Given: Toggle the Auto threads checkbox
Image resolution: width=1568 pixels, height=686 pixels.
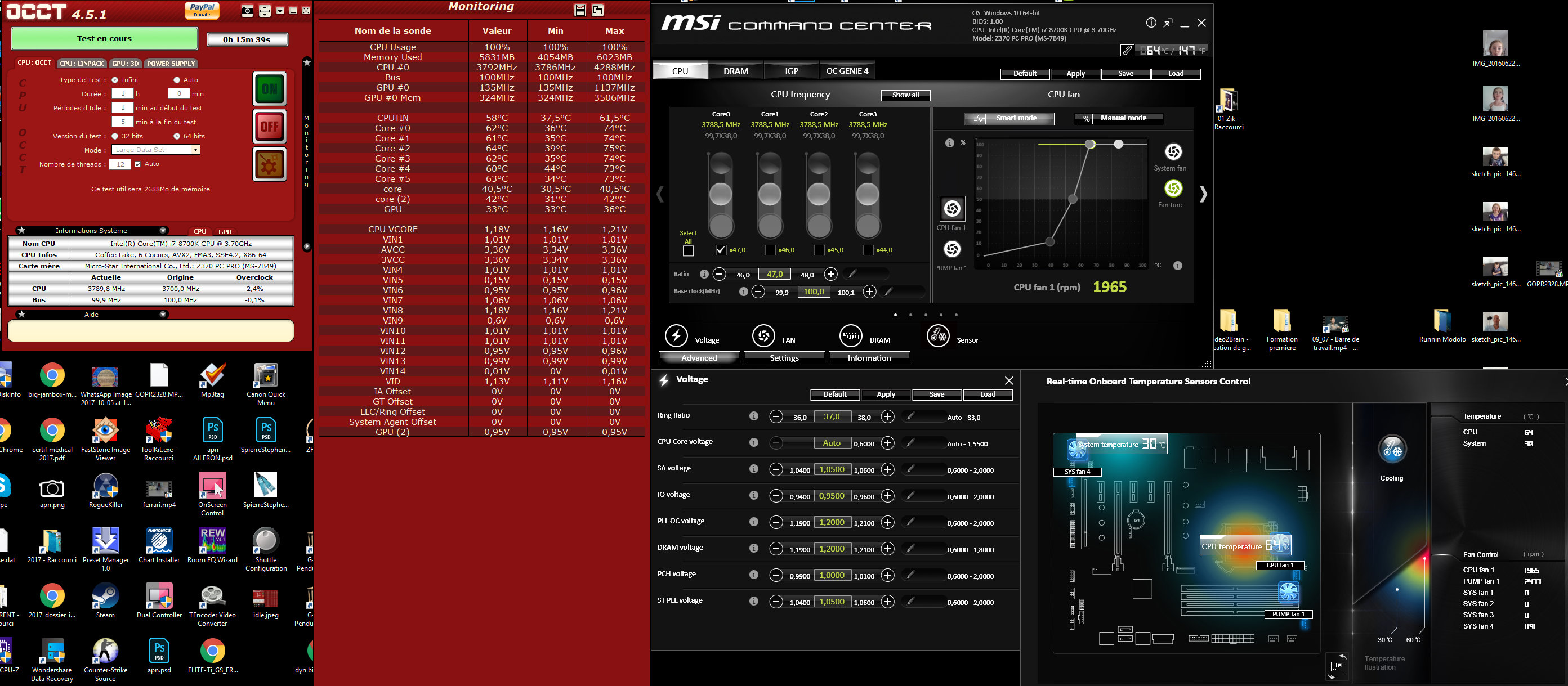Looking at the screenshot, I should (138, 164).
